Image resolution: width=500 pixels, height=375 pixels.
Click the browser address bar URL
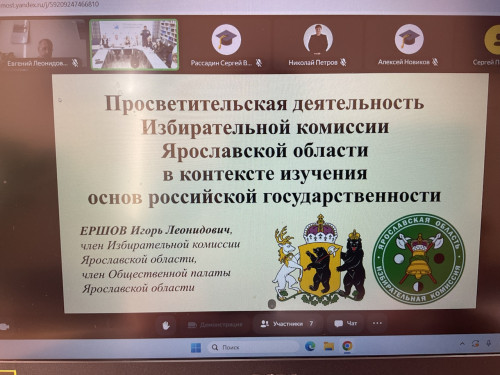pos(50,4)
